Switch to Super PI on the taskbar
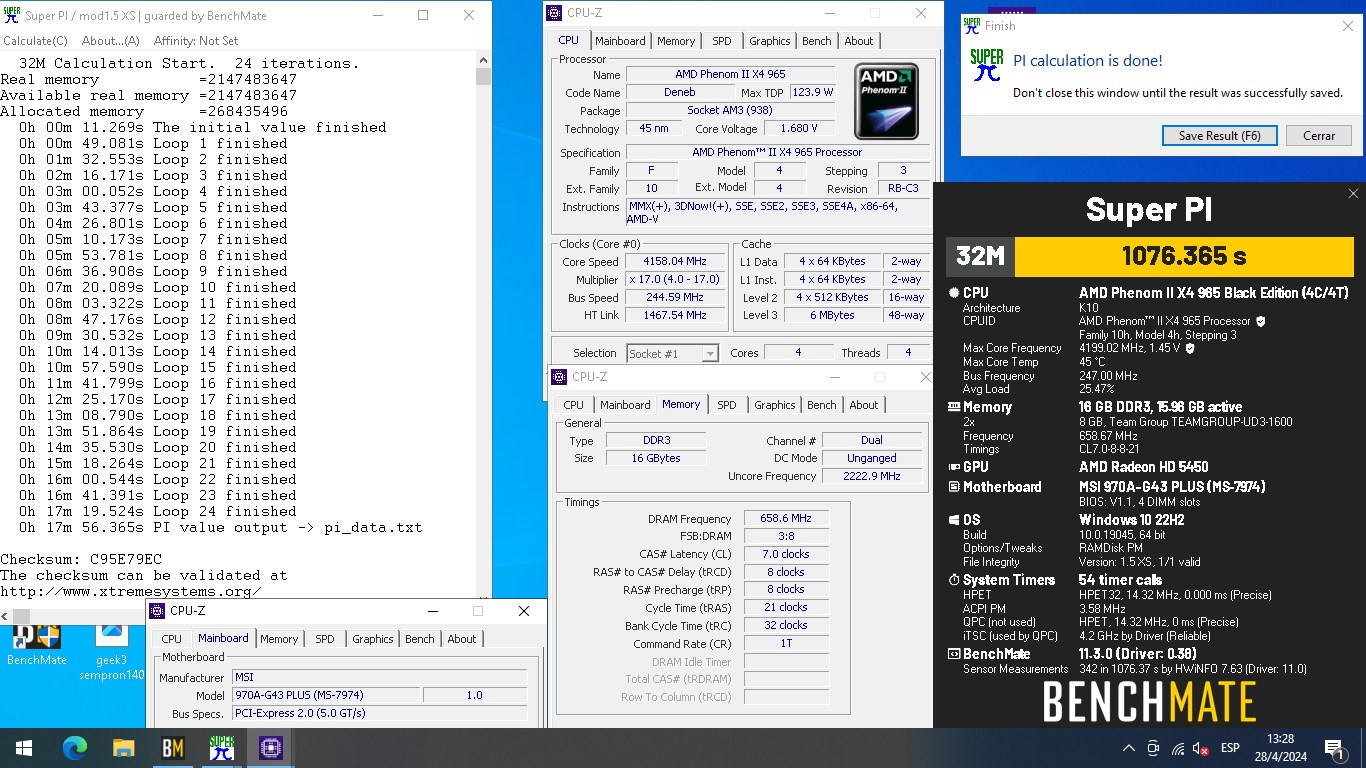Viewport: 1366px width, 768px height. pos(221,747)
